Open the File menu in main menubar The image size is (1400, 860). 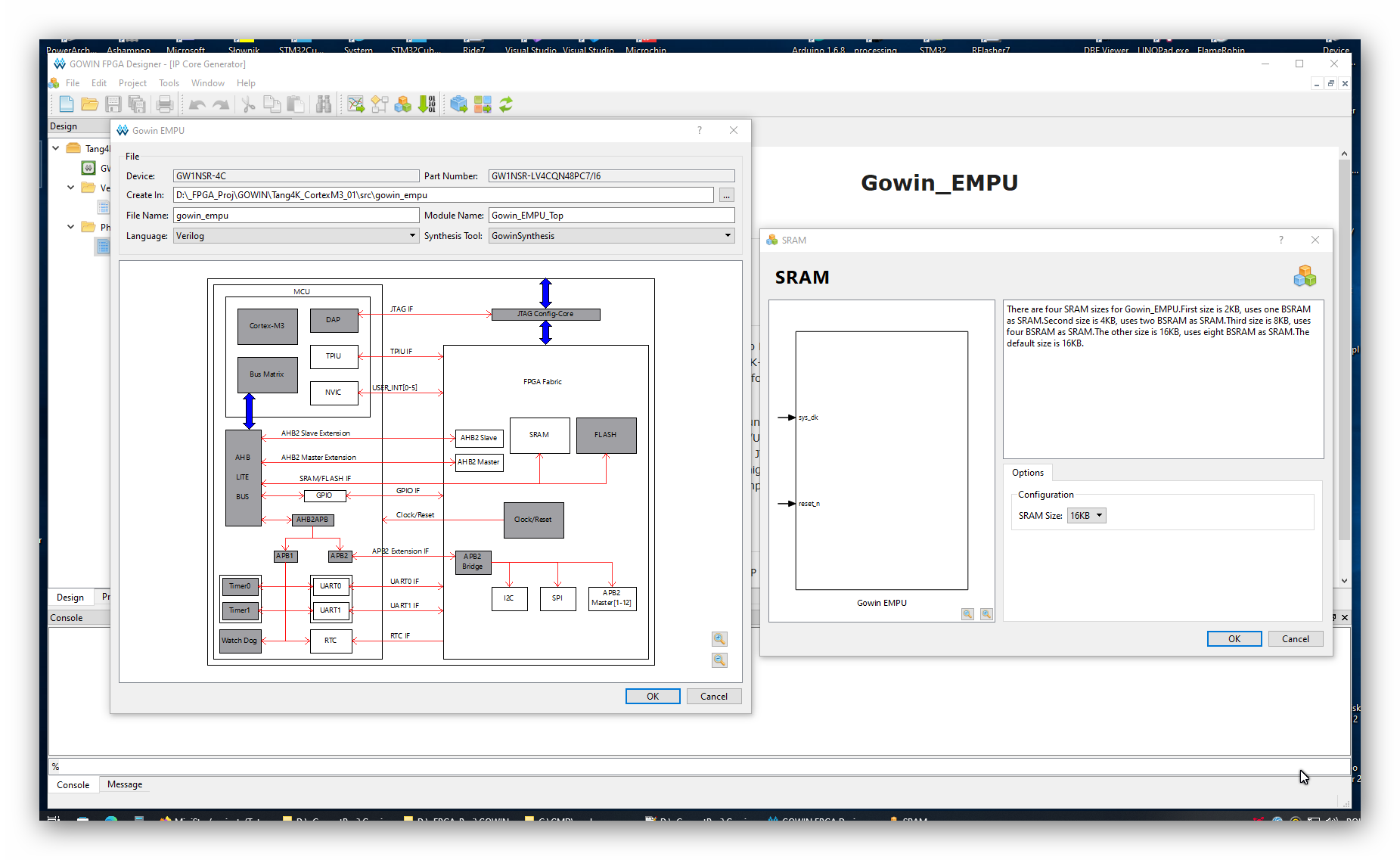point(73,83)
